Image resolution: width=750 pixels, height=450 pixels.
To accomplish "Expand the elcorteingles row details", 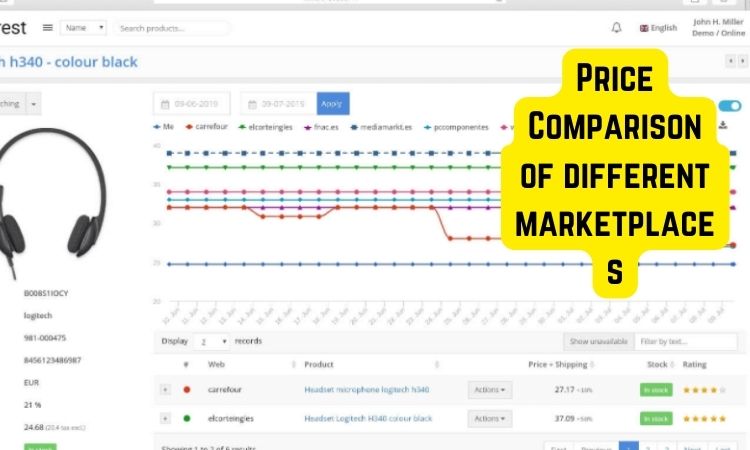I will tap(165, 418).
